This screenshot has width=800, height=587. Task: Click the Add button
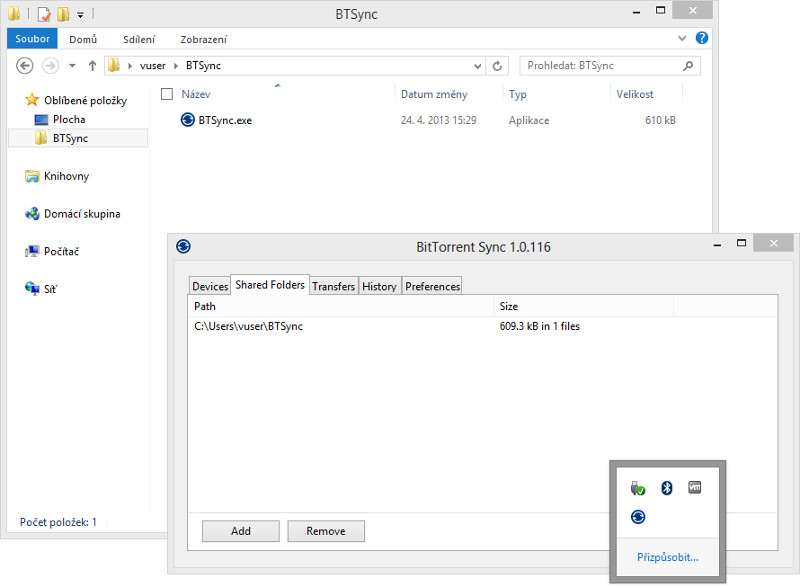point(240,531)
